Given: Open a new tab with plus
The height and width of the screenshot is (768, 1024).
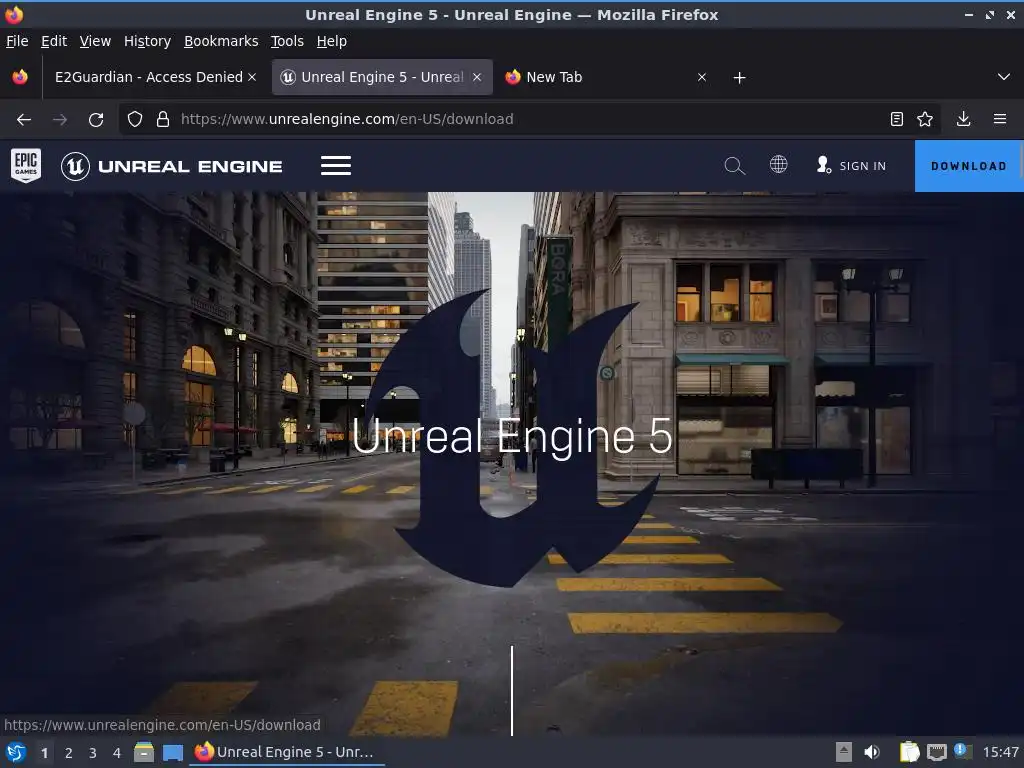Looking at the screenshot, I should pyautogui.click(x=739, y=78).
